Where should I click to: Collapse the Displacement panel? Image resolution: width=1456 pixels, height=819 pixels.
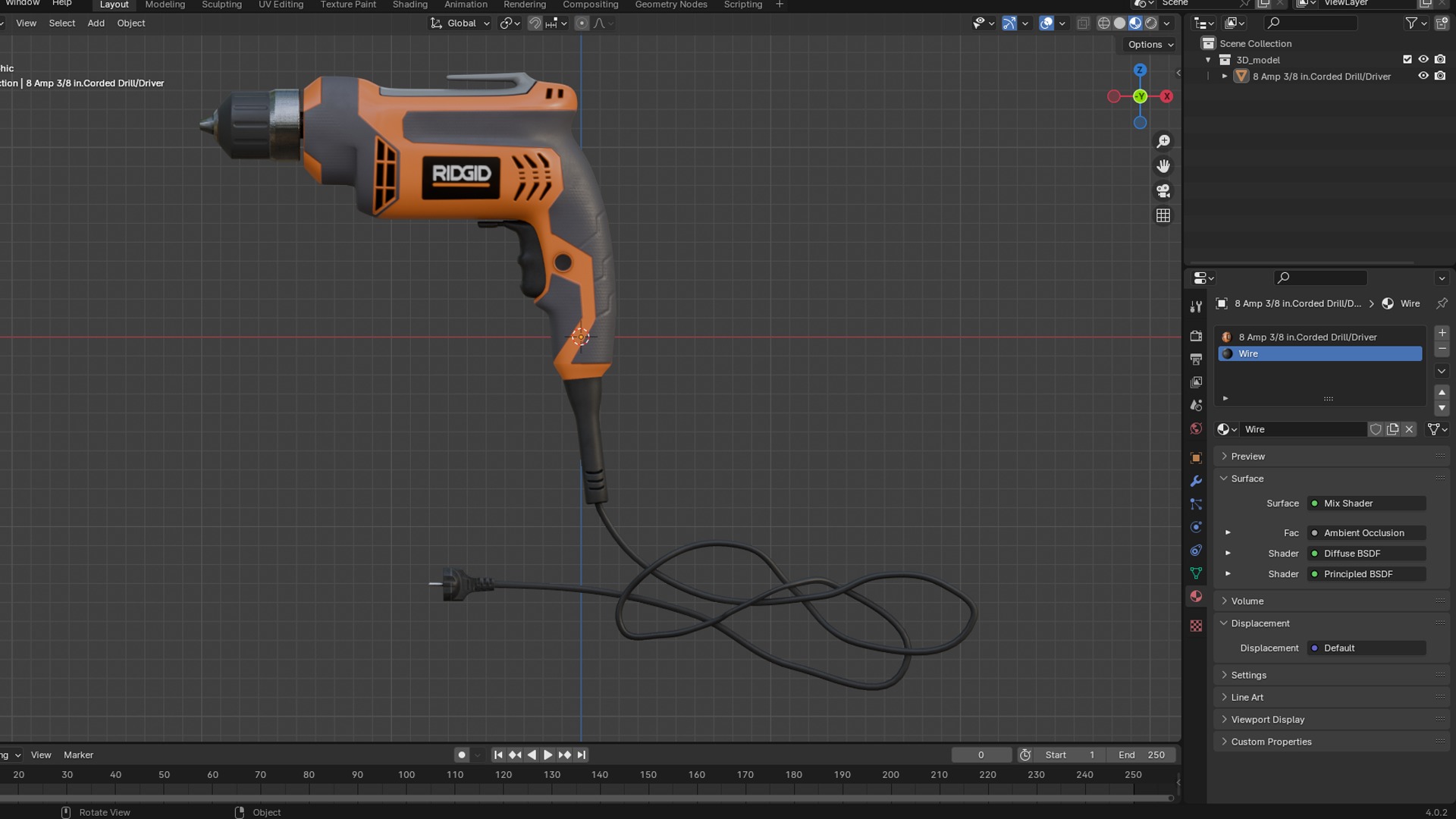click(1260, 623)
